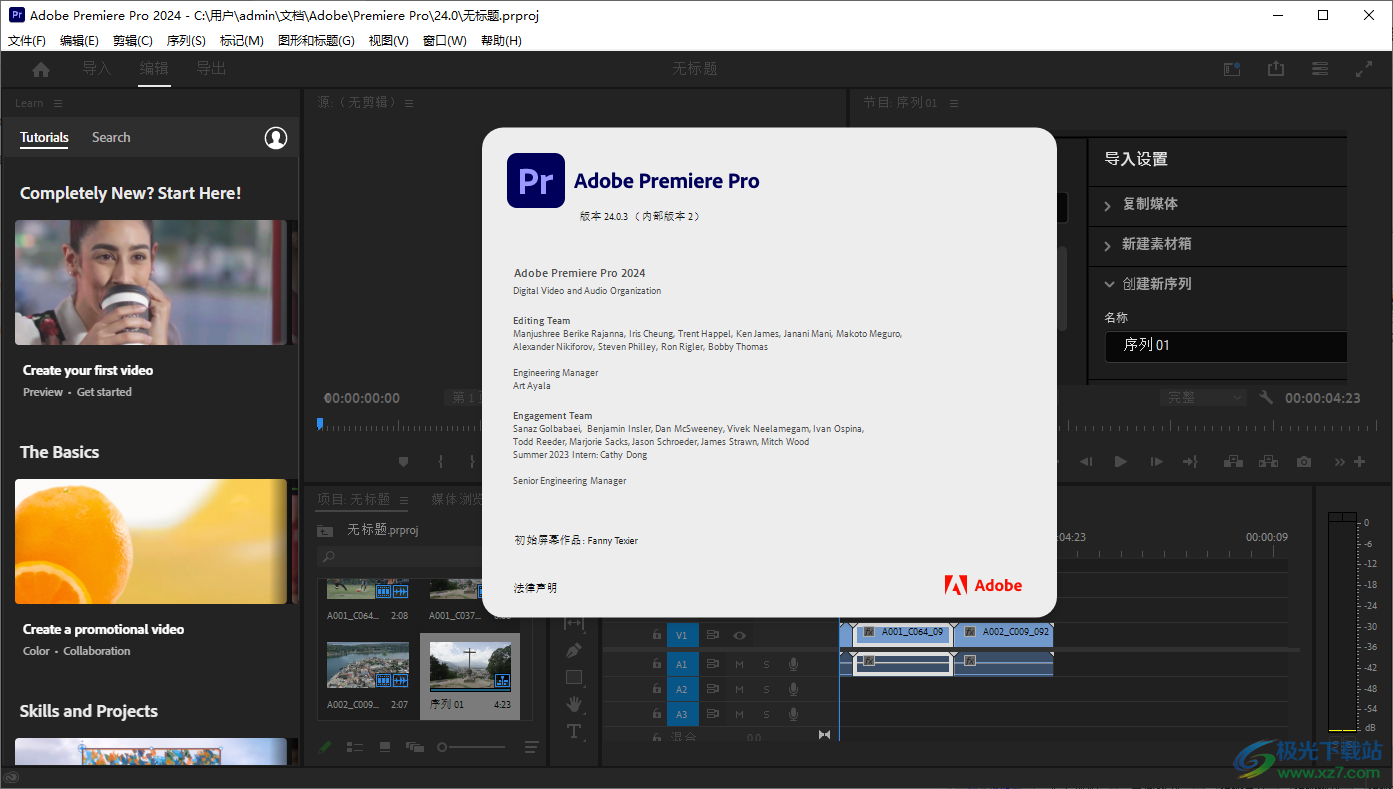Open the user profile icon in Learn
This screenshot has height=789, width=1393.
point(276,138)
